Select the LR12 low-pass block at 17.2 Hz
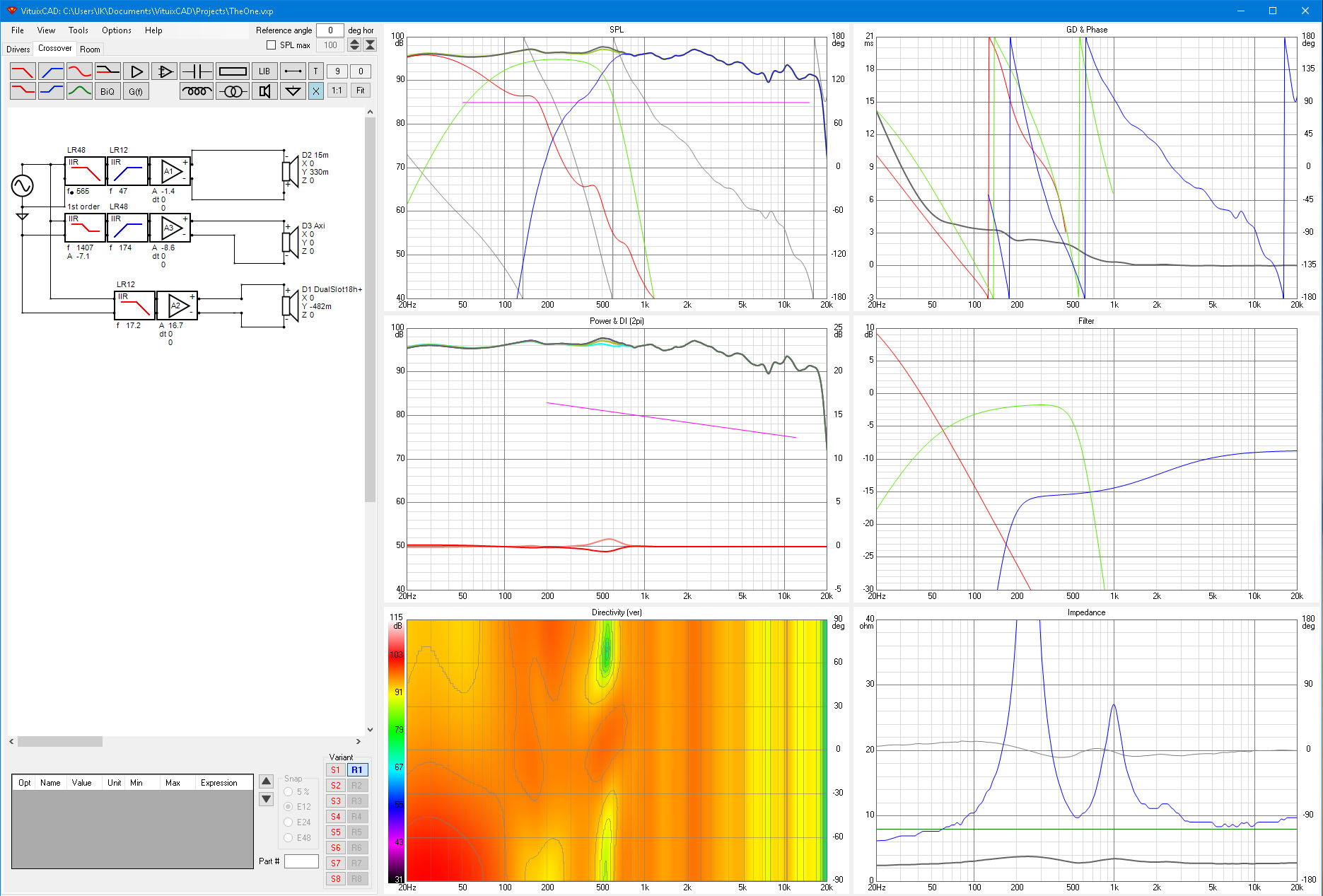 click(x=134, y=306)
